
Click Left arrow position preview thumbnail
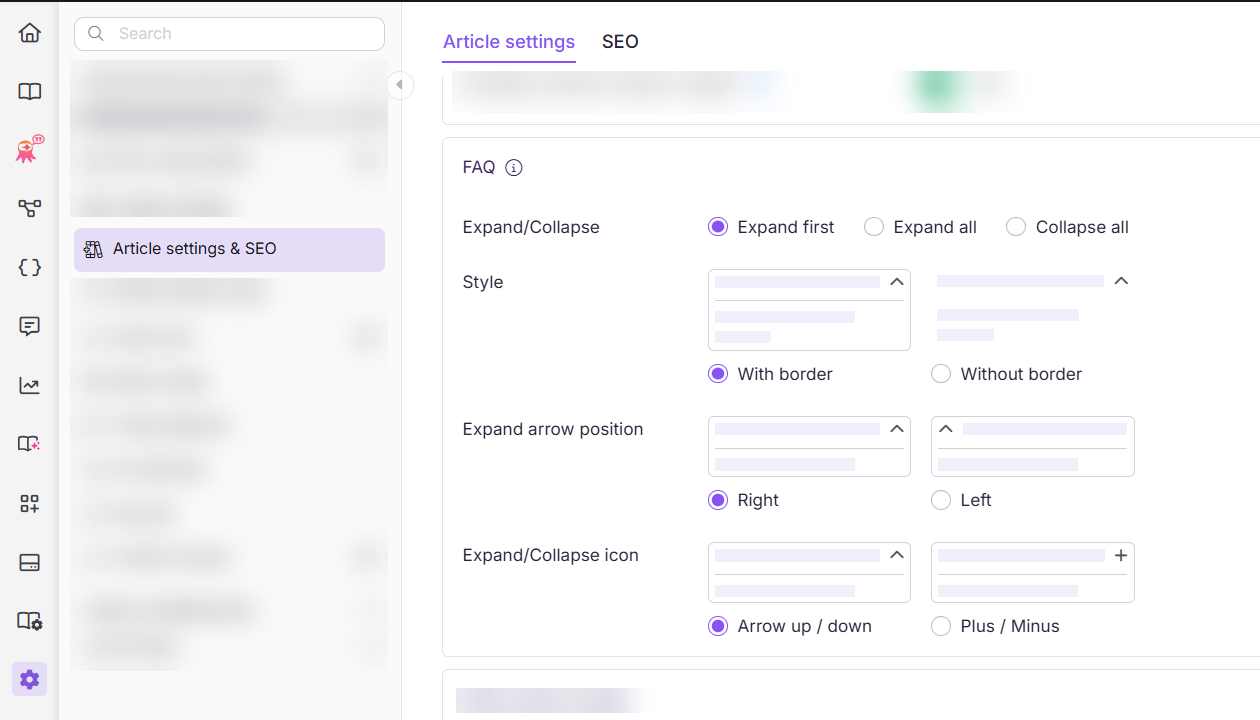[1033, 447]
